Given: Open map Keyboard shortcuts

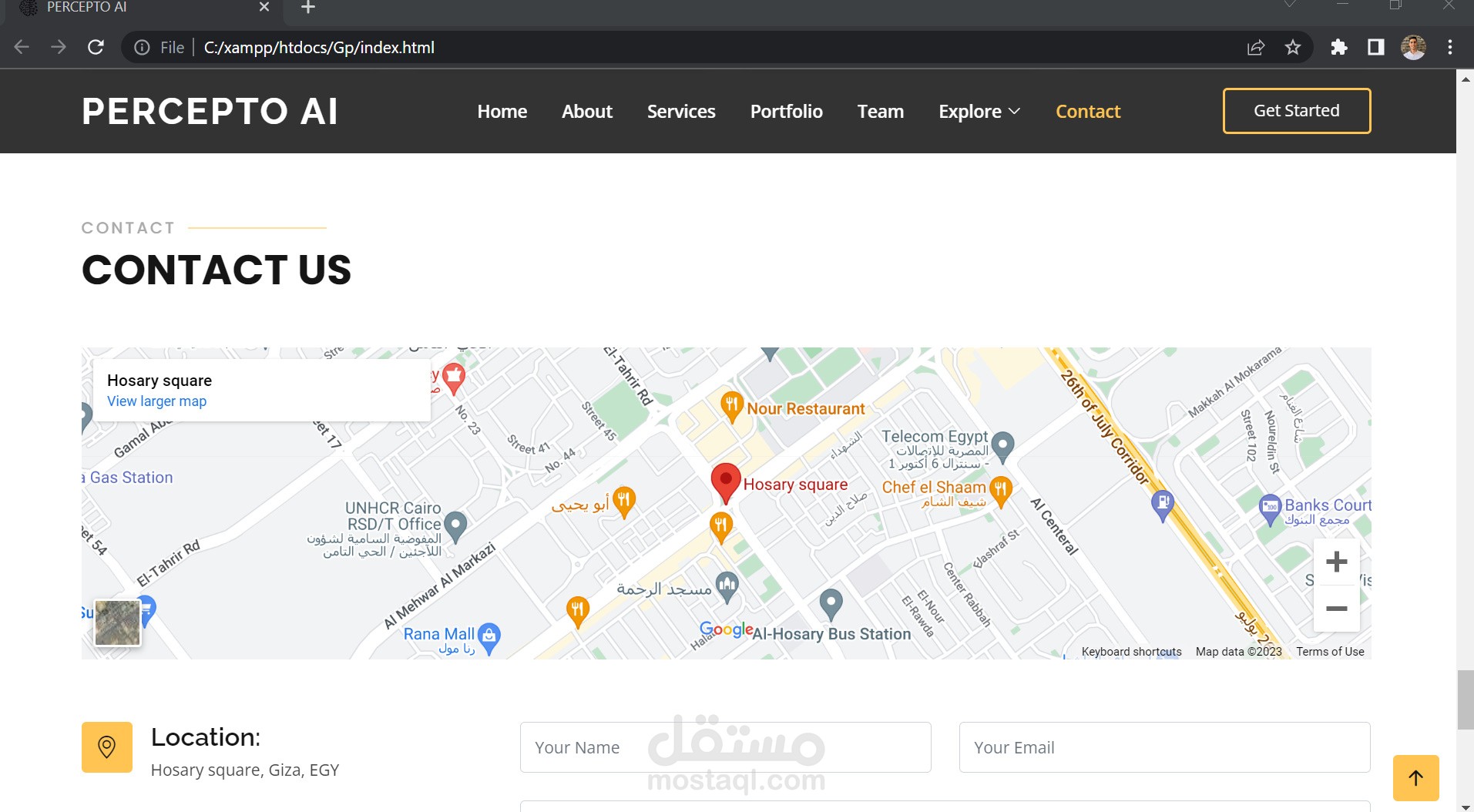Looking at the screenshot, I should pos(1131,652).
